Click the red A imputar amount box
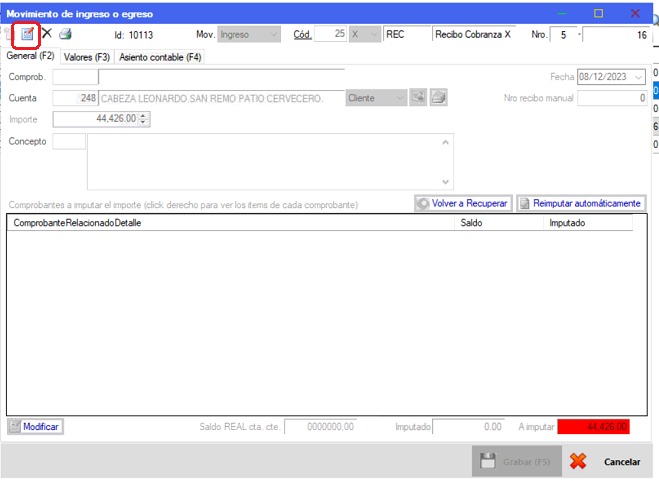 [593, 427]
